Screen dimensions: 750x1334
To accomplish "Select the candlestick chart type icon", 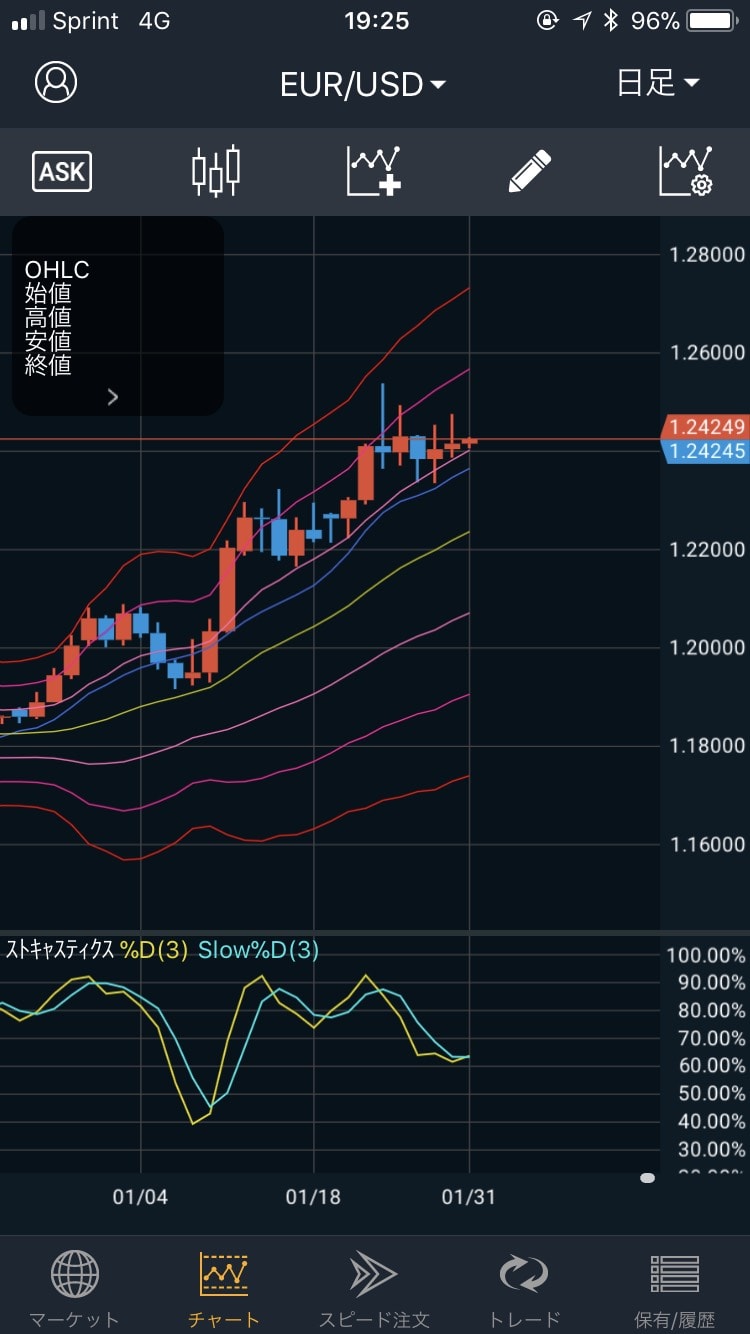I will (x=216, y=171).
